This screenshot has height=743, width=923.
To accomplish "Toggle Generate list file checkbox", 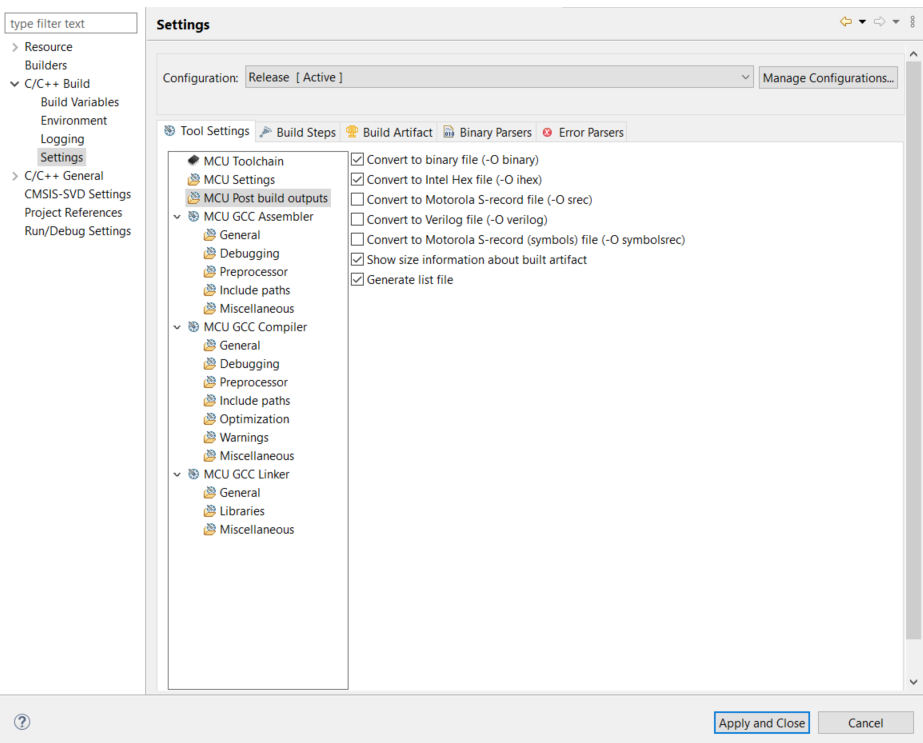I will [x=357, y=280].
